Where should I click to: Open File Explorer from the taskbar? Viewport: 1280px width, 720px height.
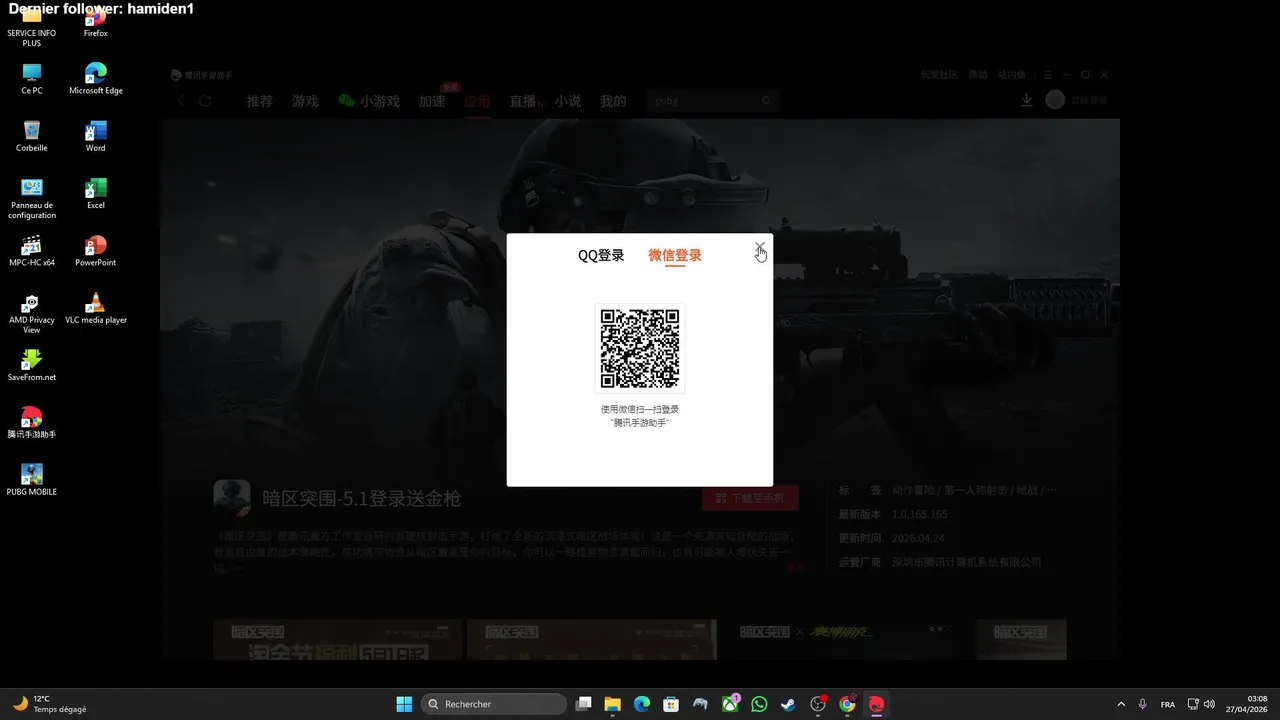tap(612, 704)
